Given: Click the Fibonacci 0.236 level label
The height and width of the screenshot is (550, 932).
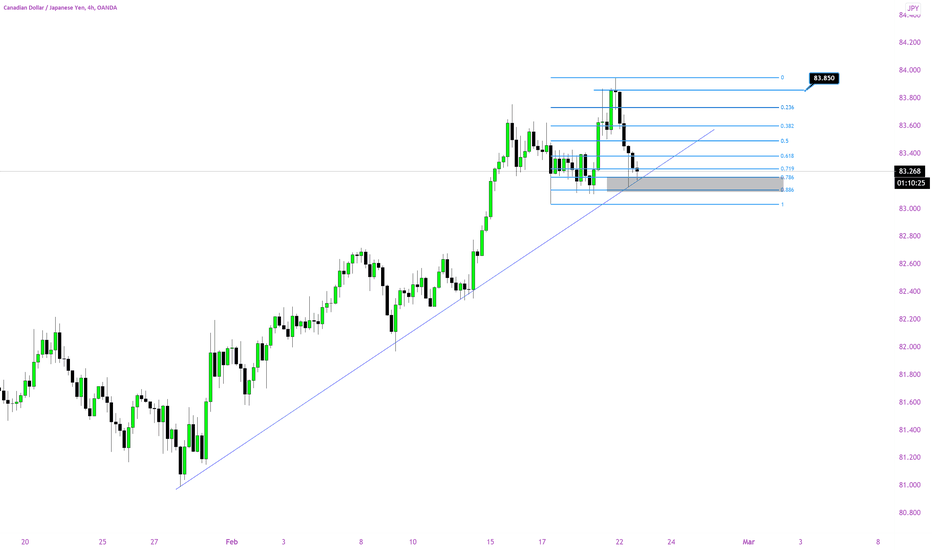Looking at the screenshot, I should click(787, 108).
